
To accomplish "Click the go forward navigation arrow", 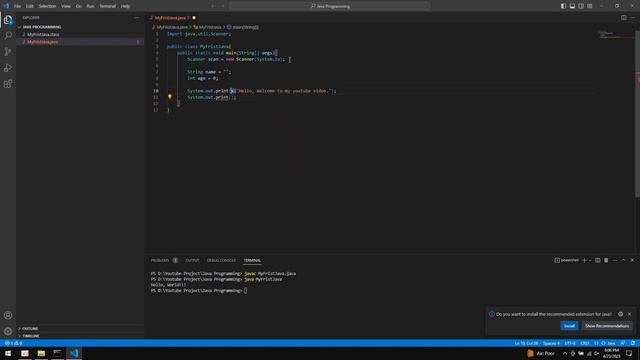I will 223,6.
